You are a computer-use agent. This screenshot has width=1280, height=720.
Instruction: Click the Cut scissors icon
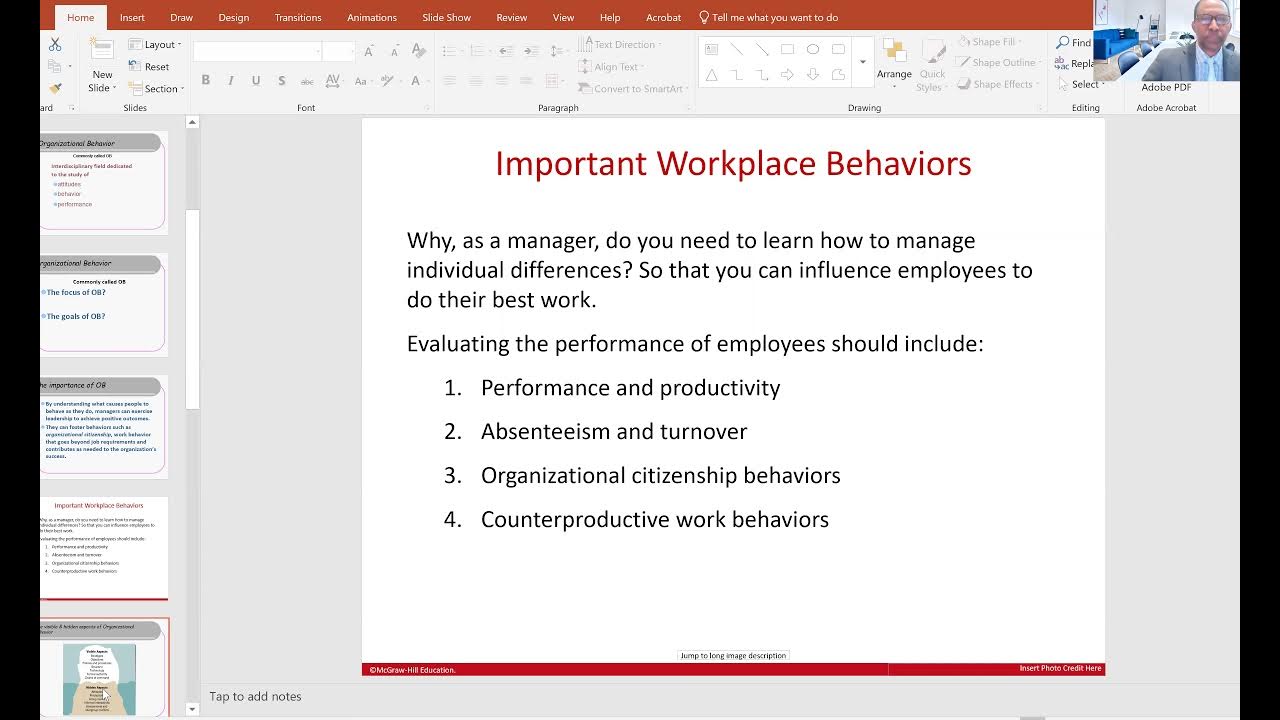click(x=55, y=45)
